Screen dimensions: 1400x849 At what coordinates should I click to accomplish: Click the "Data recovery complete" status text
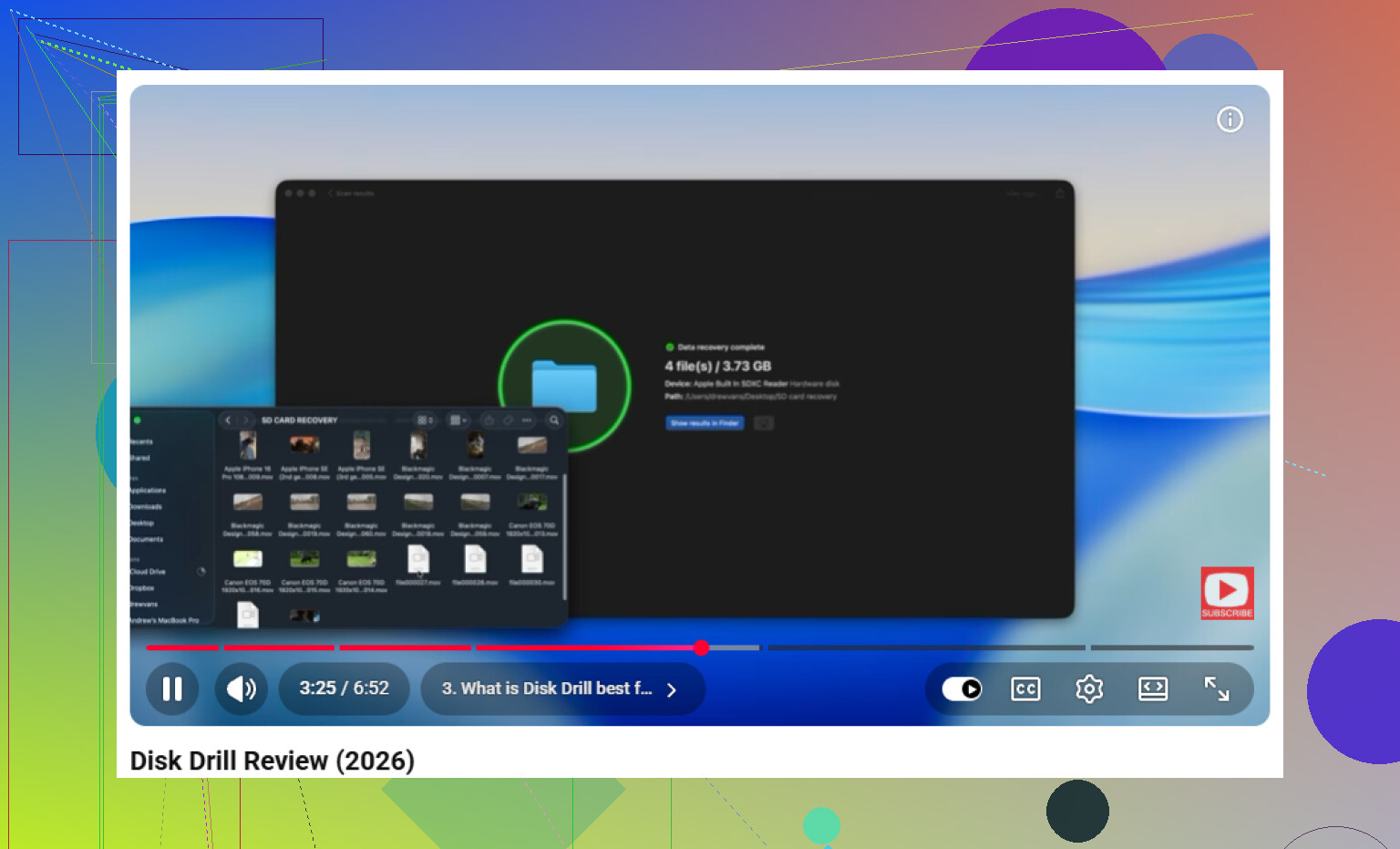721,347
